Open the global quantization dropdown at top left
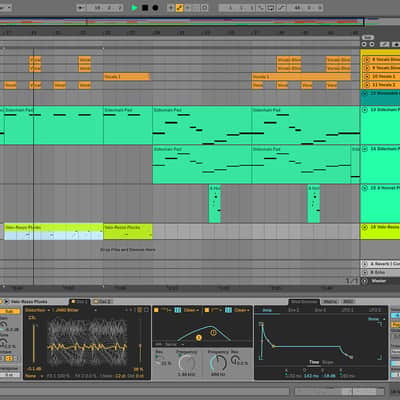 [5, 7]
